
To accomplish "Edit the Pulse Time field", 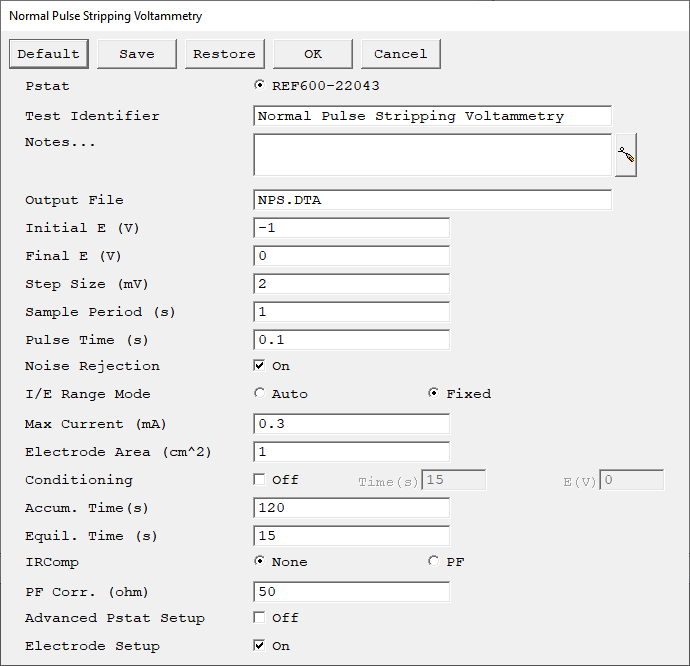I will tap(351, 340).
